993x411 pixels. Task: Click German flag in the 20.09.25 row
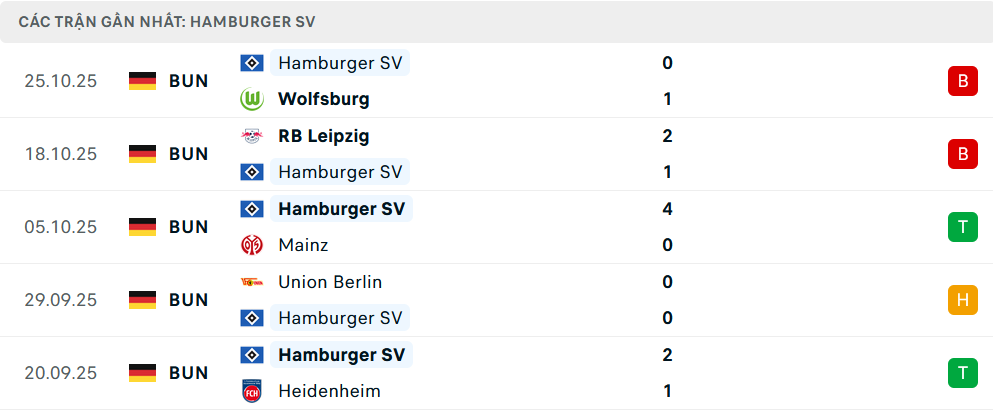(x=143, y=373)
